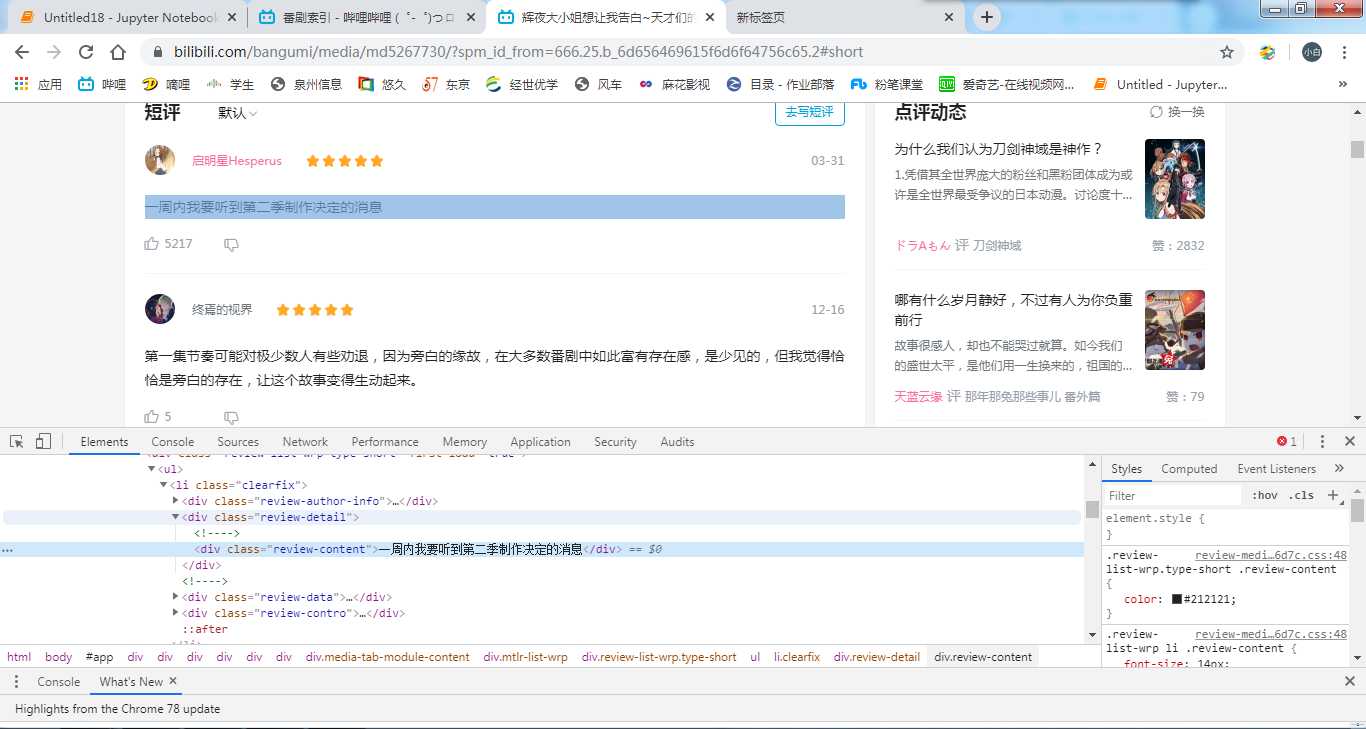The width and height of the screenshot is (1366, 729).
Task: Open the drawer three-dot menu beside Console
Action: [x=17, y=681]
